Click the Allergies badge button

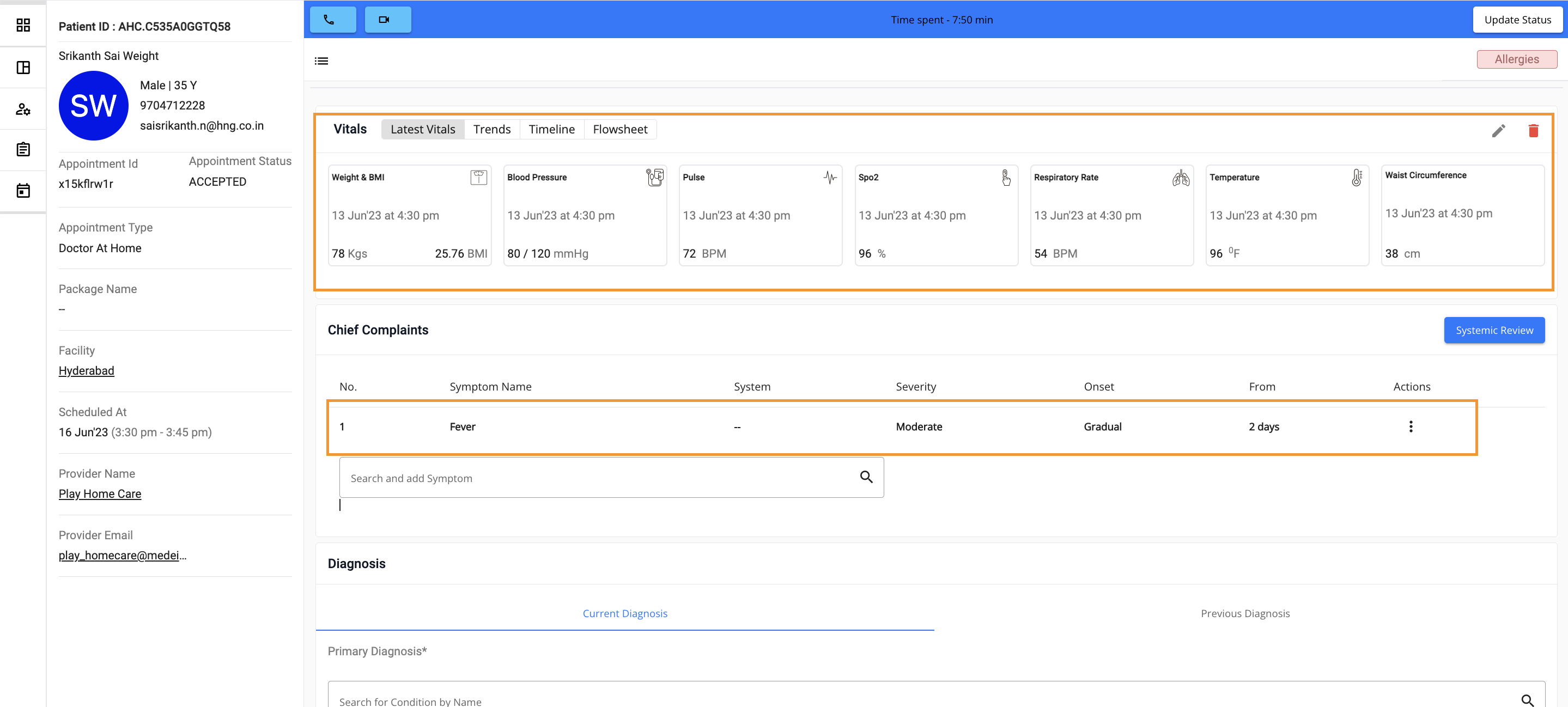tap(1516, 59)
